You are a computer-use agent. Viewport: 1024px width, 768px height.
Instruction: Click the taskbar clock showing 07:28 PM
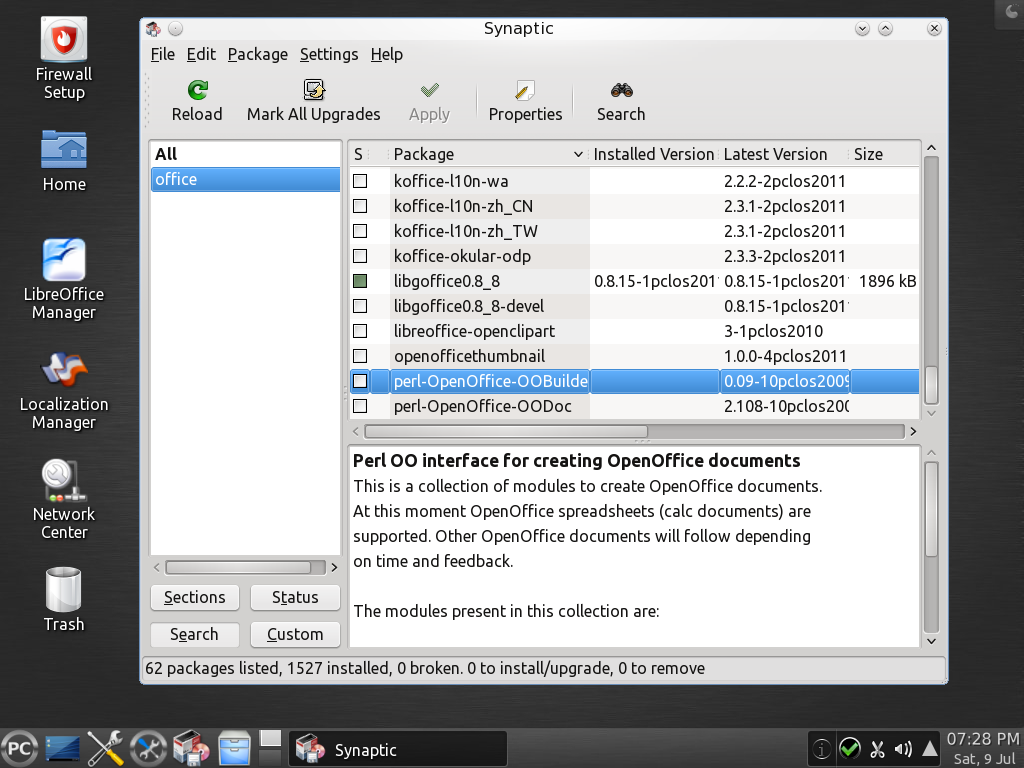[x=983, y=739]
